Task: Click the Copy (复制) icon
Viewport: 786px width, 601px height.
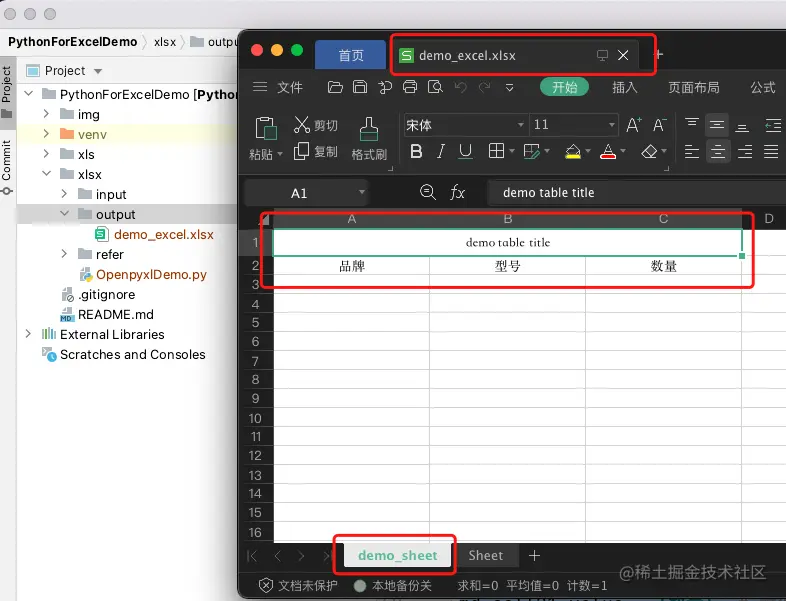Action: tap(301, 151)
